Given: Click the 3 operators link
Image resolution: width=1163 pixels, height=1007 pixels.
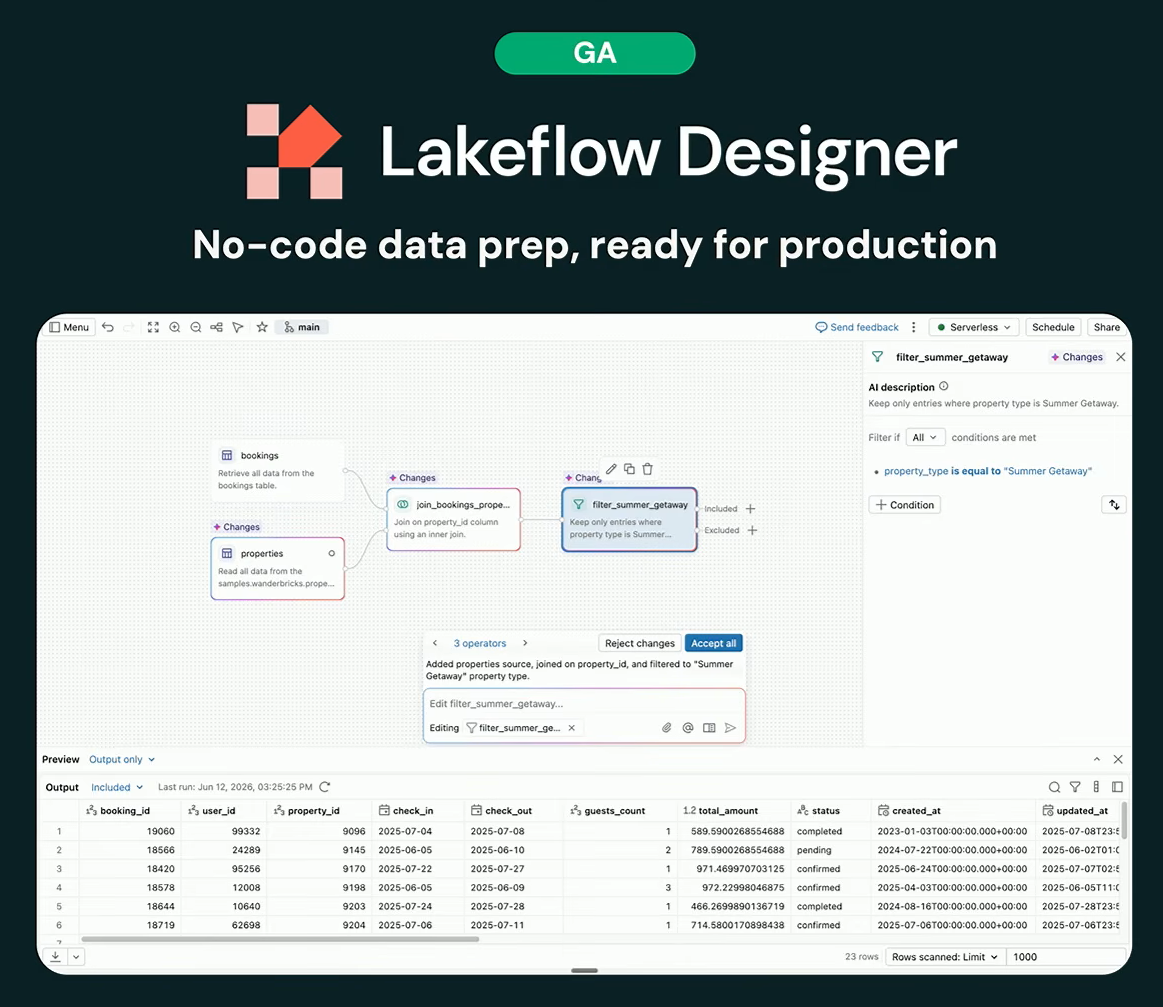Looking at the screenshot, I should (x=480, y=643).
